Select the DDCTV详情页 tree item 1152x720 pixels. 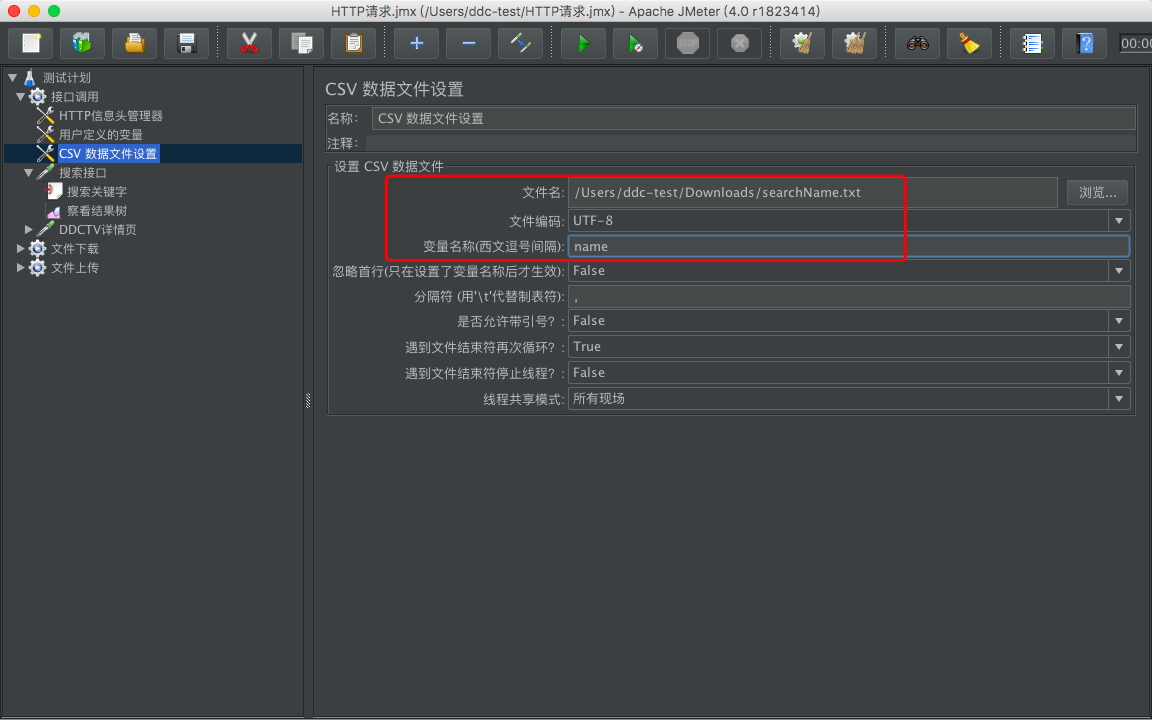[97, 230]
